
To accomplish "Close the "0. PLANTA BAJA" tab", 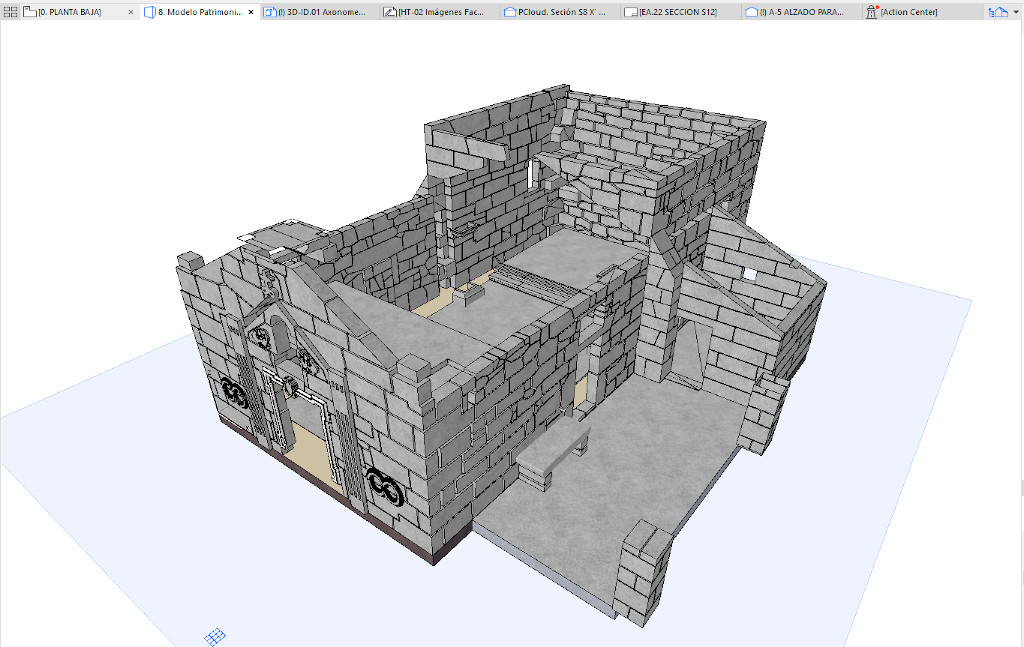I will [x=131, y=12].
